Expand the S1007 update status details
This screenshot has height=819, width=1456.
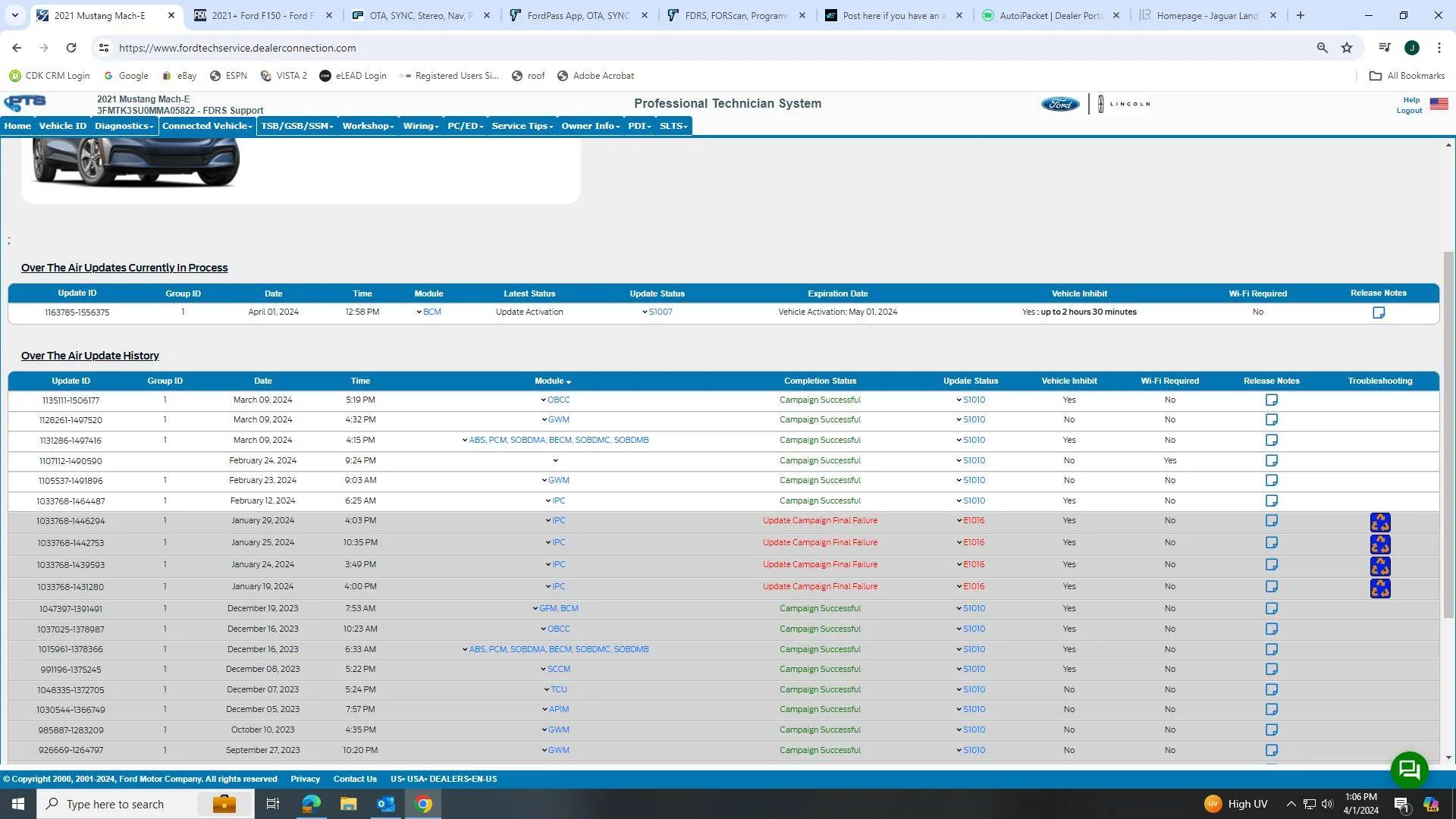click(x=657, y=312)
